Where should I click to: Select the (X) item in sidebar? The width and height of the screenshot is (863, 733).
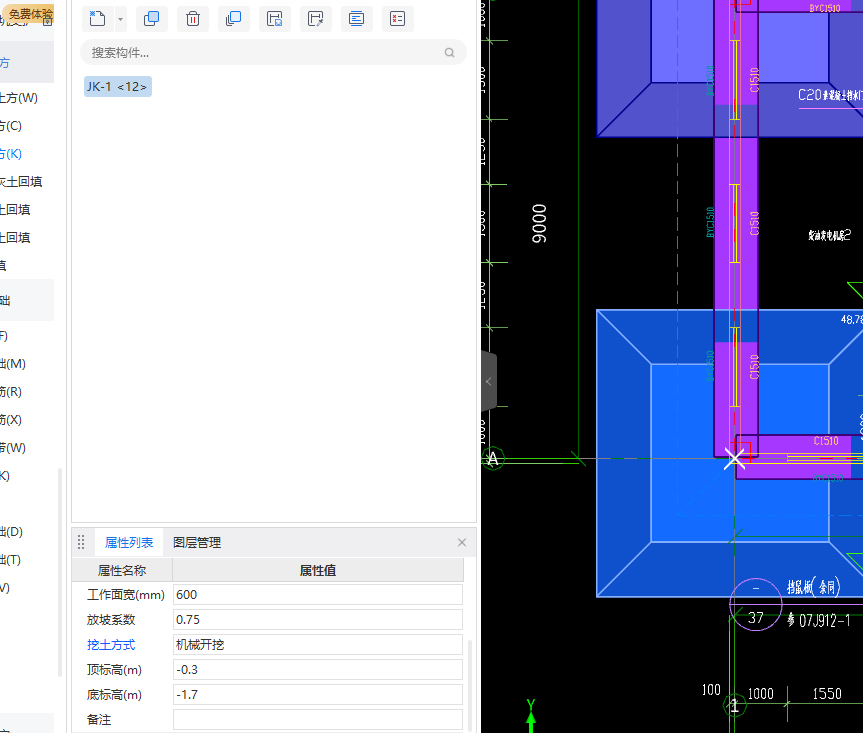[x=11, y=420]
